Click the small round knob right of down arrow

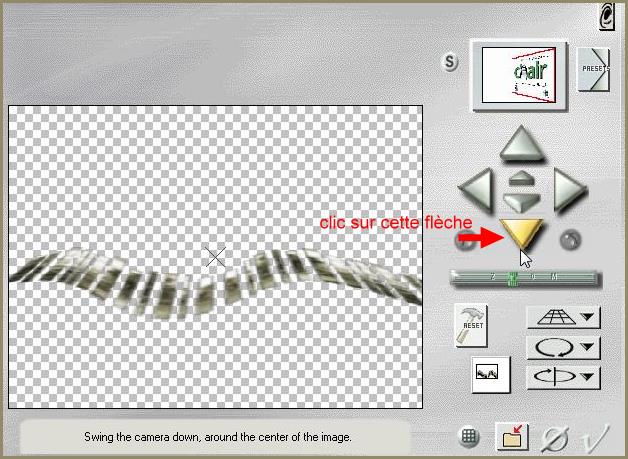571,240
